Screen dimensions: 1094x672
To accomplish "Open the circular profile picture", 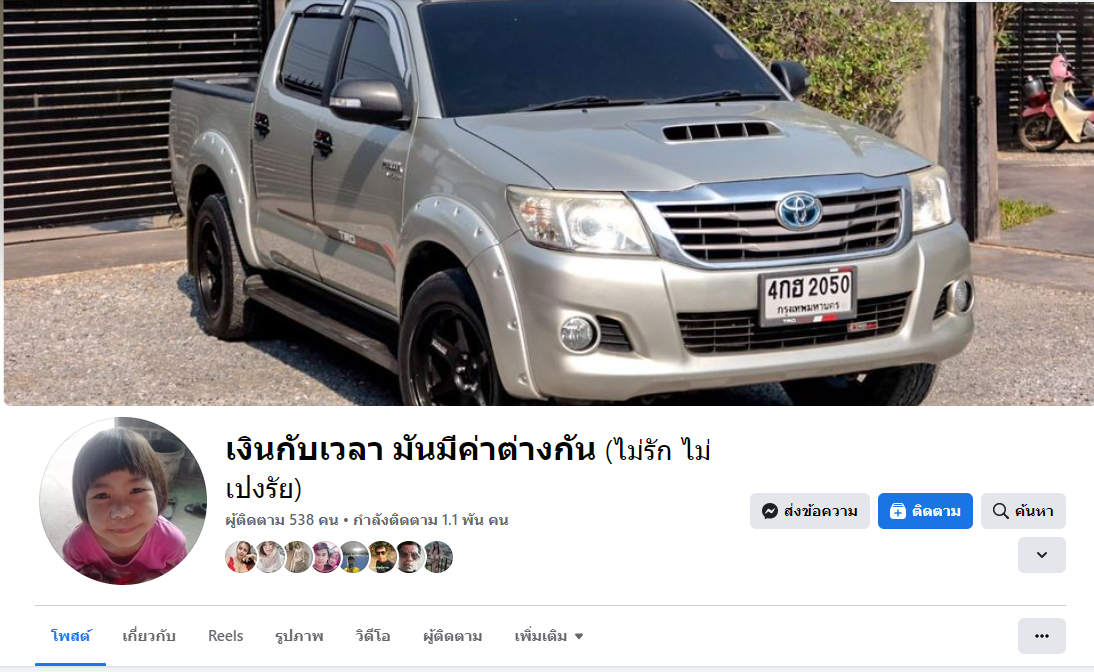I will coord(123,501).
